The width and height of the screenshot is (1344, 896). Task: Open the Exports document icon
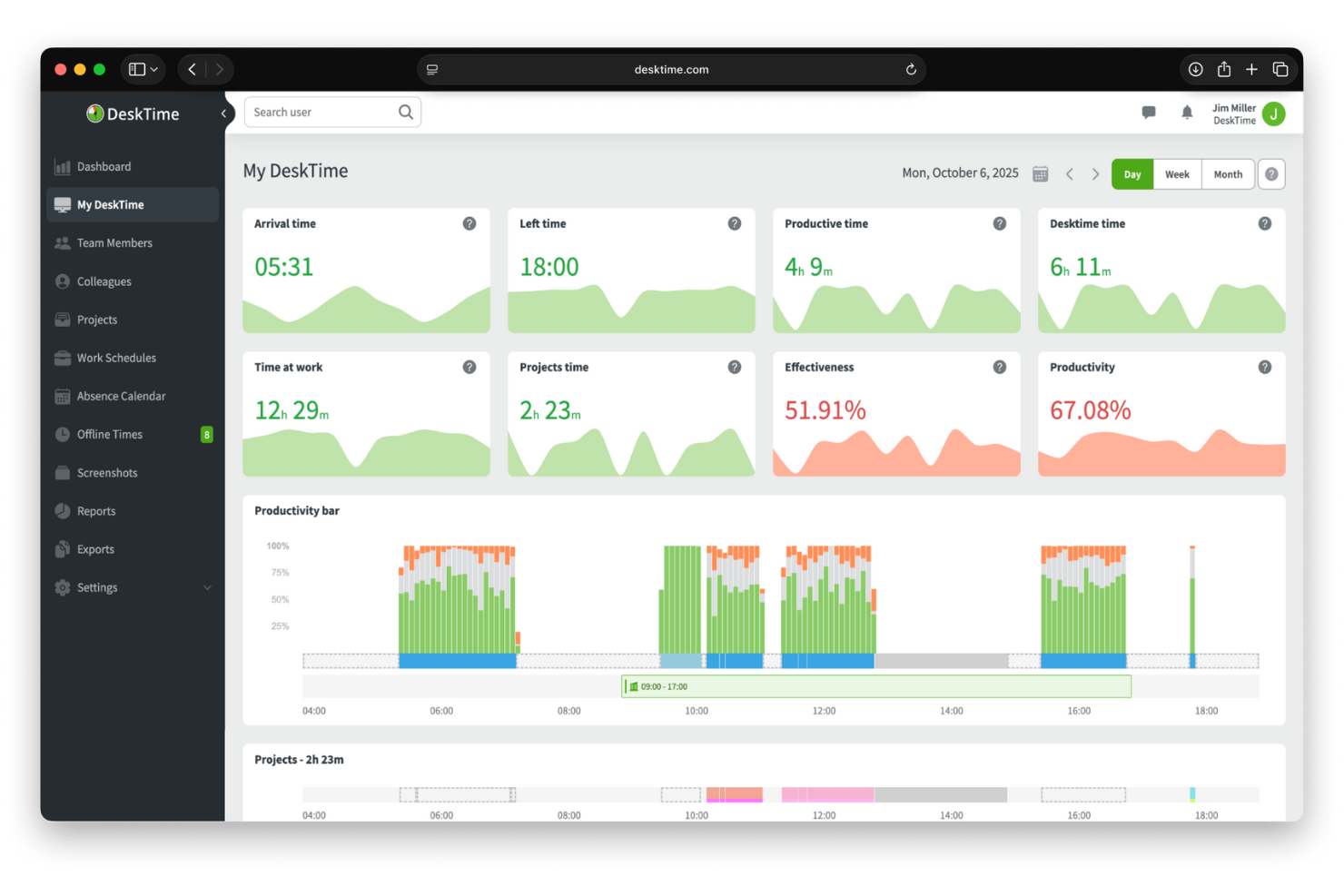(x=62, y=549)
